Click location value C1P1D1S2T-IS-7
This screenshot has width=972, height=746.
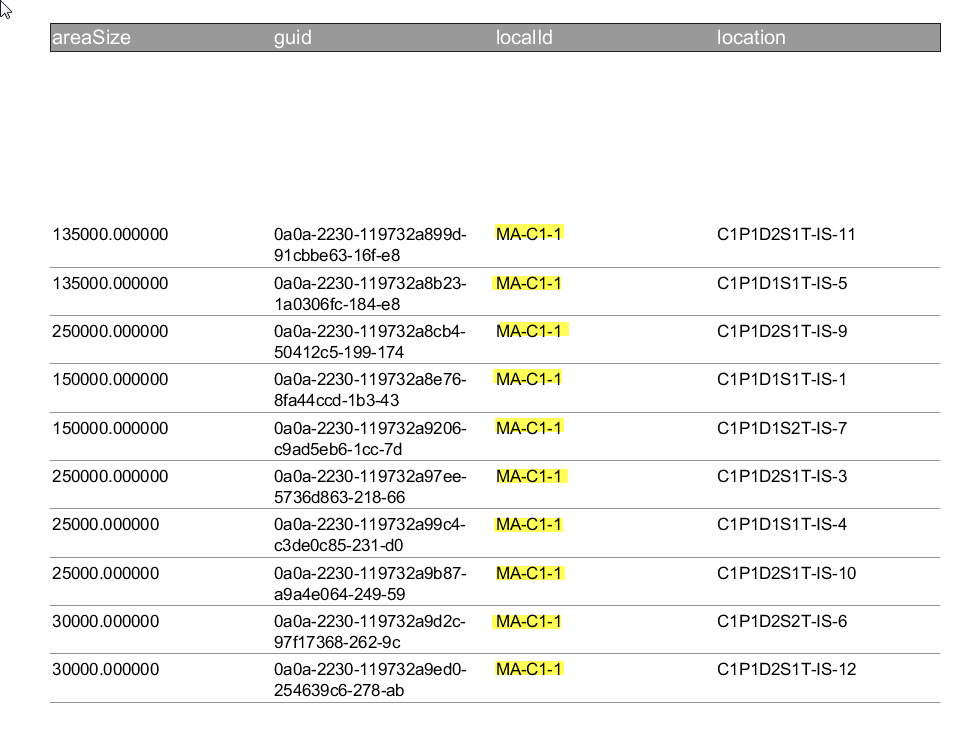tap(782, 428)
